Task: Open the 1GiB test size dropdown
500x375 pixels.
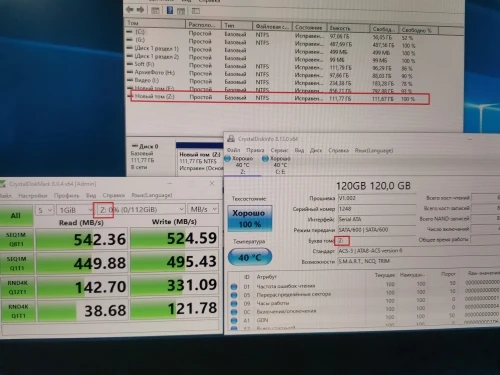Action: 75,210
